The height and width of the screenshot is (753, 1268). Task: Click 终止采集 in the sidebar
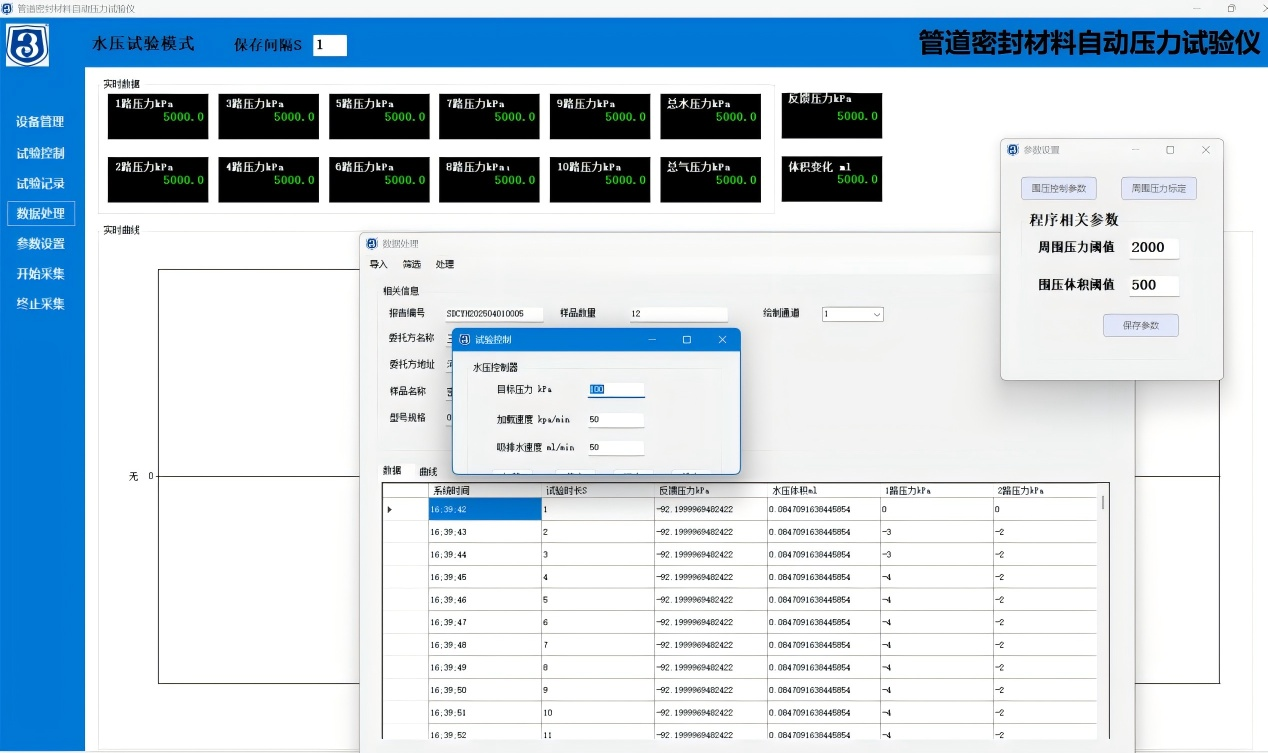coord(40,304)
